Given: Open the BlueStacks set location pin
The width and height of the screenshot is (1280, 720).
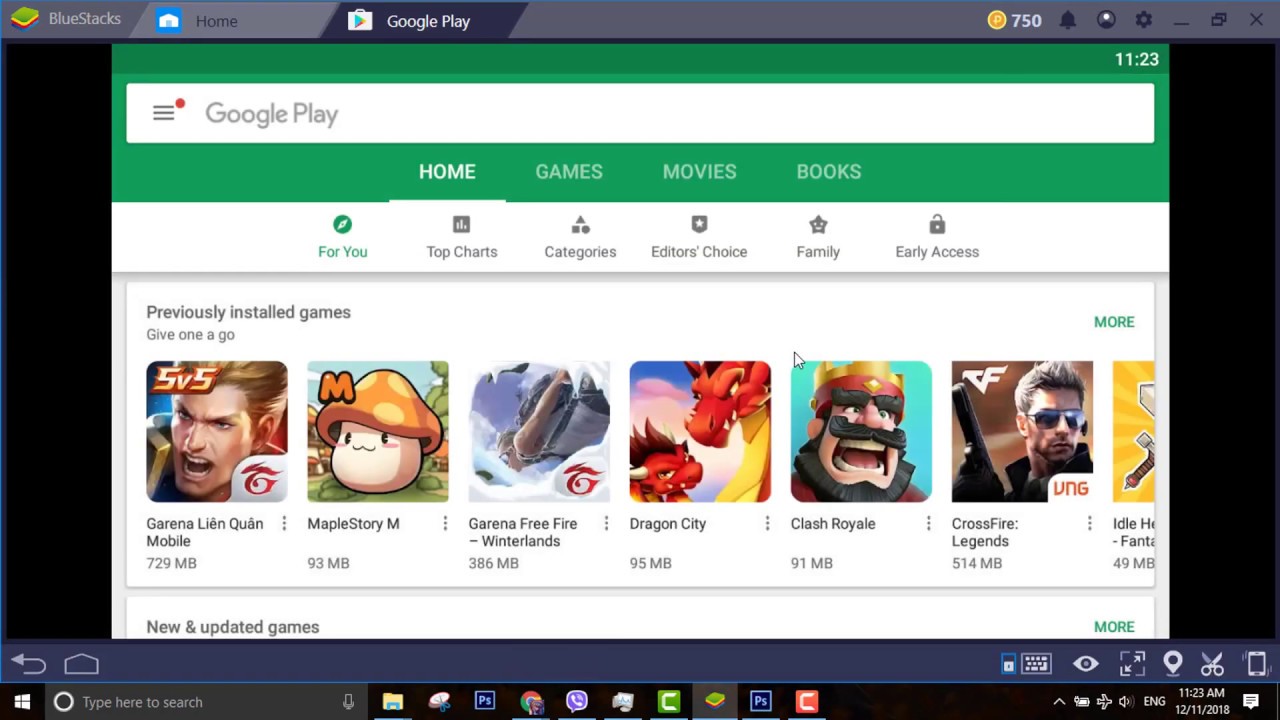Looking at the screenshot, I should click(1172, 664).
